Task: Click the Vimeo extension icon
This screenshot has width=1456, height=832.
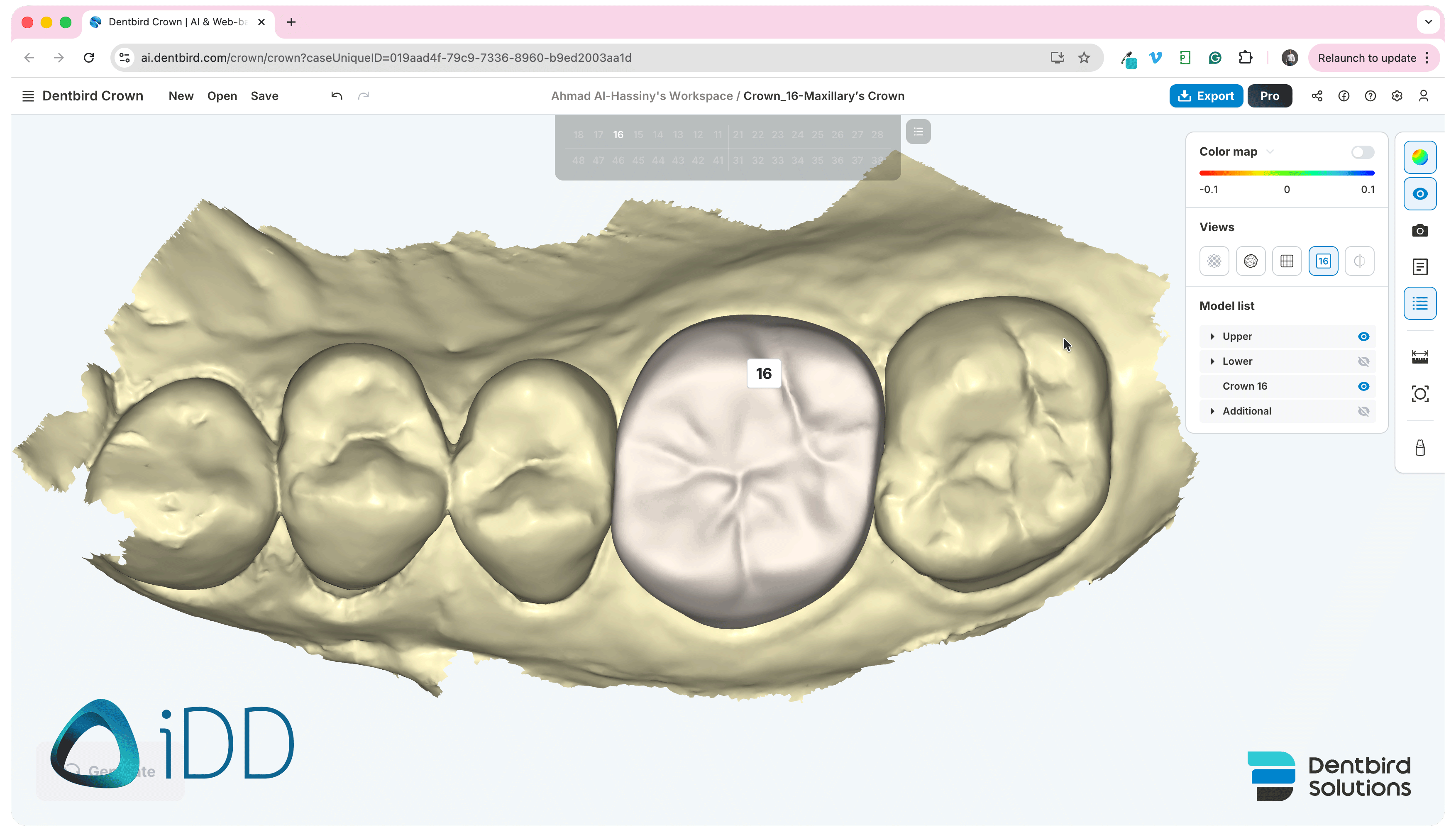Action: 1156,58
